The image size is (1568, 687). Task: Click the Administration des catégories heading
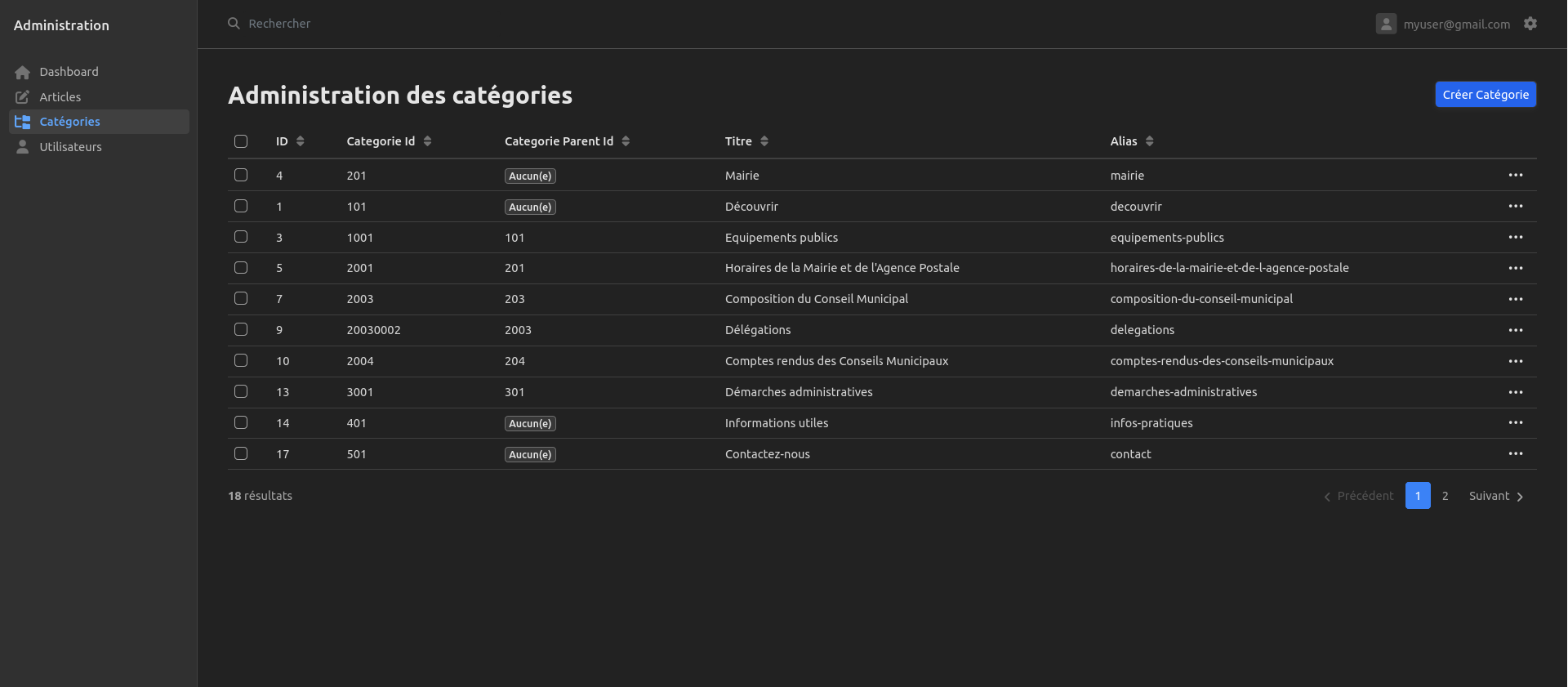click(400, 96)
